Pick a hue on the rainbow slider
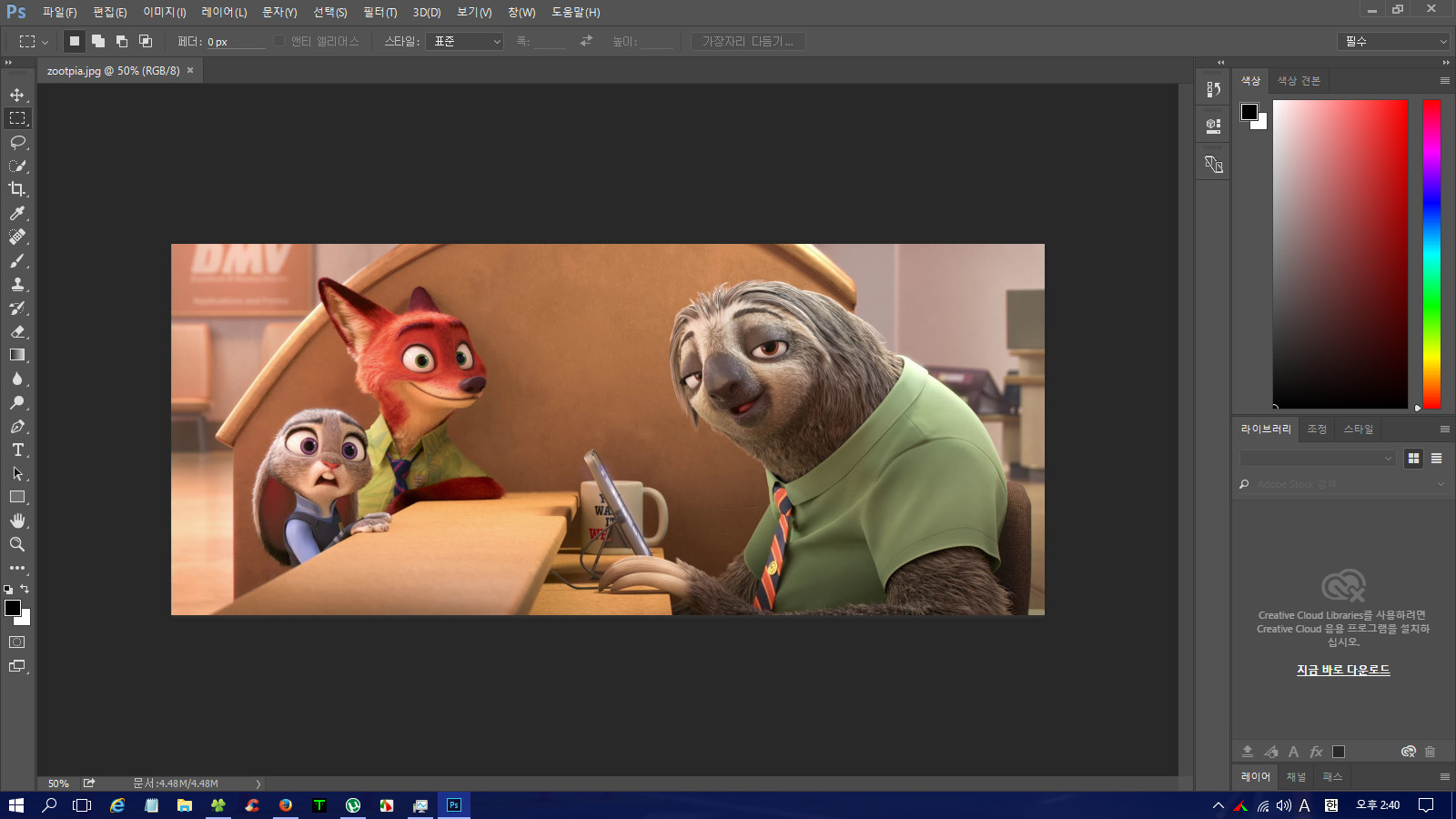 [1431, 255]
